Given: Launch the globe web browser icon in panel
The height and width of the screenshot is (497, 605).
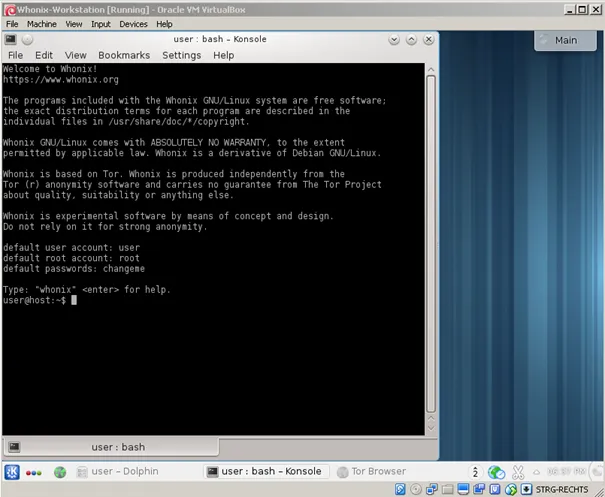Looking at the screenshot, I should 60,472.
